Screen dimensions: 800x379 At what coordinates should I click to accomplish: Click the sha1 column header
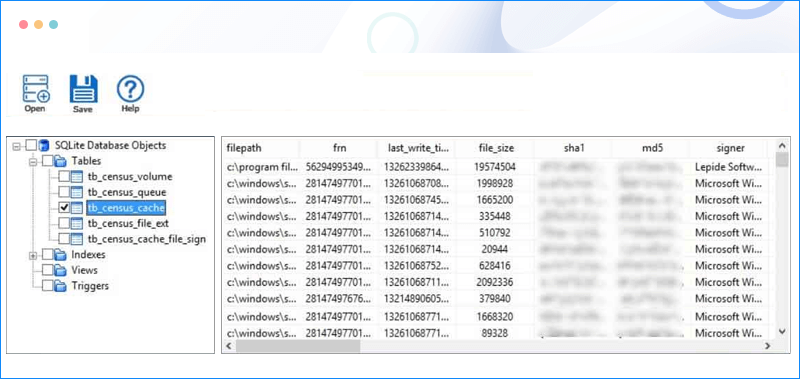click(573, 148)
